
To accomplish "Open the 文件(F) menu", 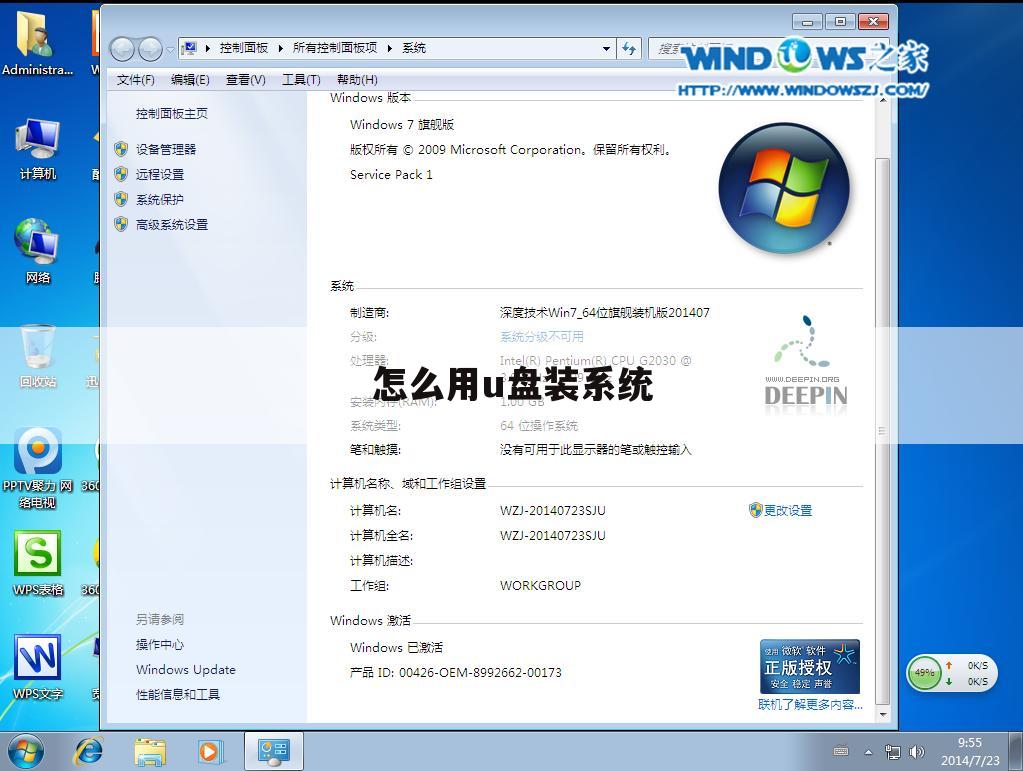I will click(x=136, y=80).
